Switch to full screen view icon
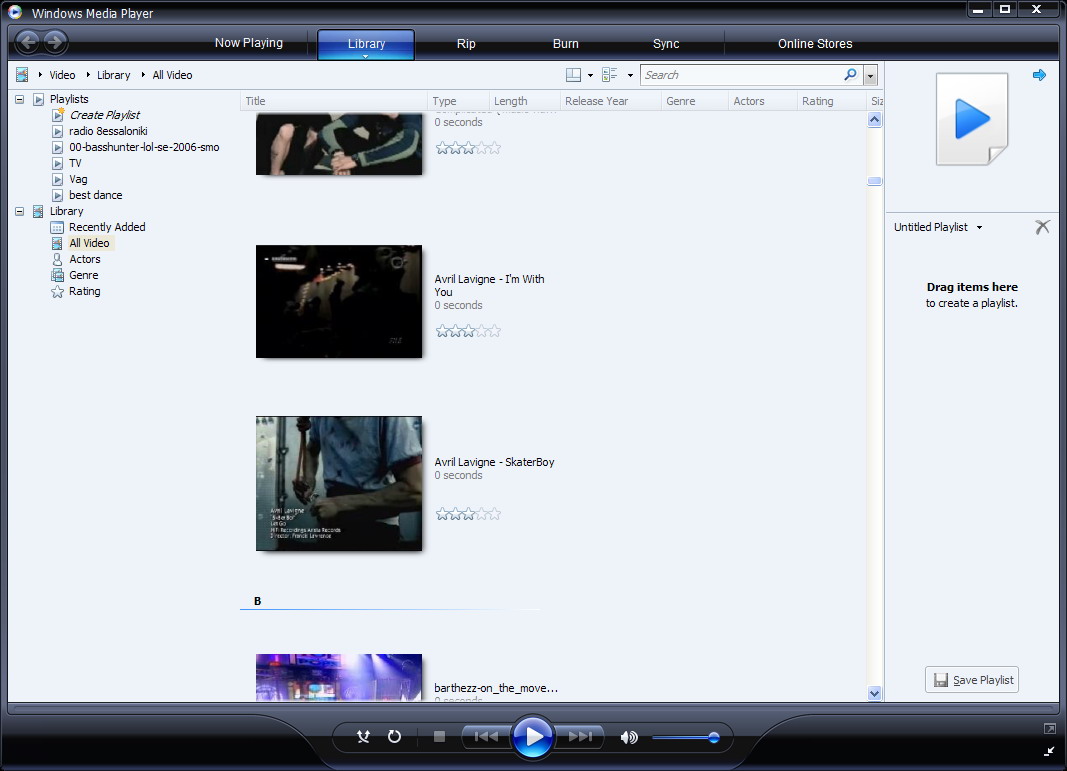Image resolution: width=1067 pixels, height=771 pixels. coord(1049,729)
